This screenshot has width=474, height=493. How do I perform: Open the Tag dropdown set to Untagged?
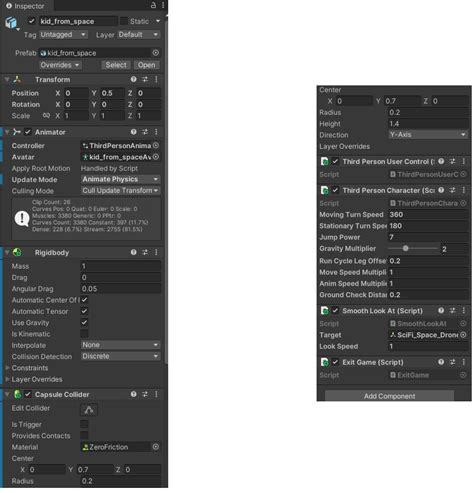[63, 35]
